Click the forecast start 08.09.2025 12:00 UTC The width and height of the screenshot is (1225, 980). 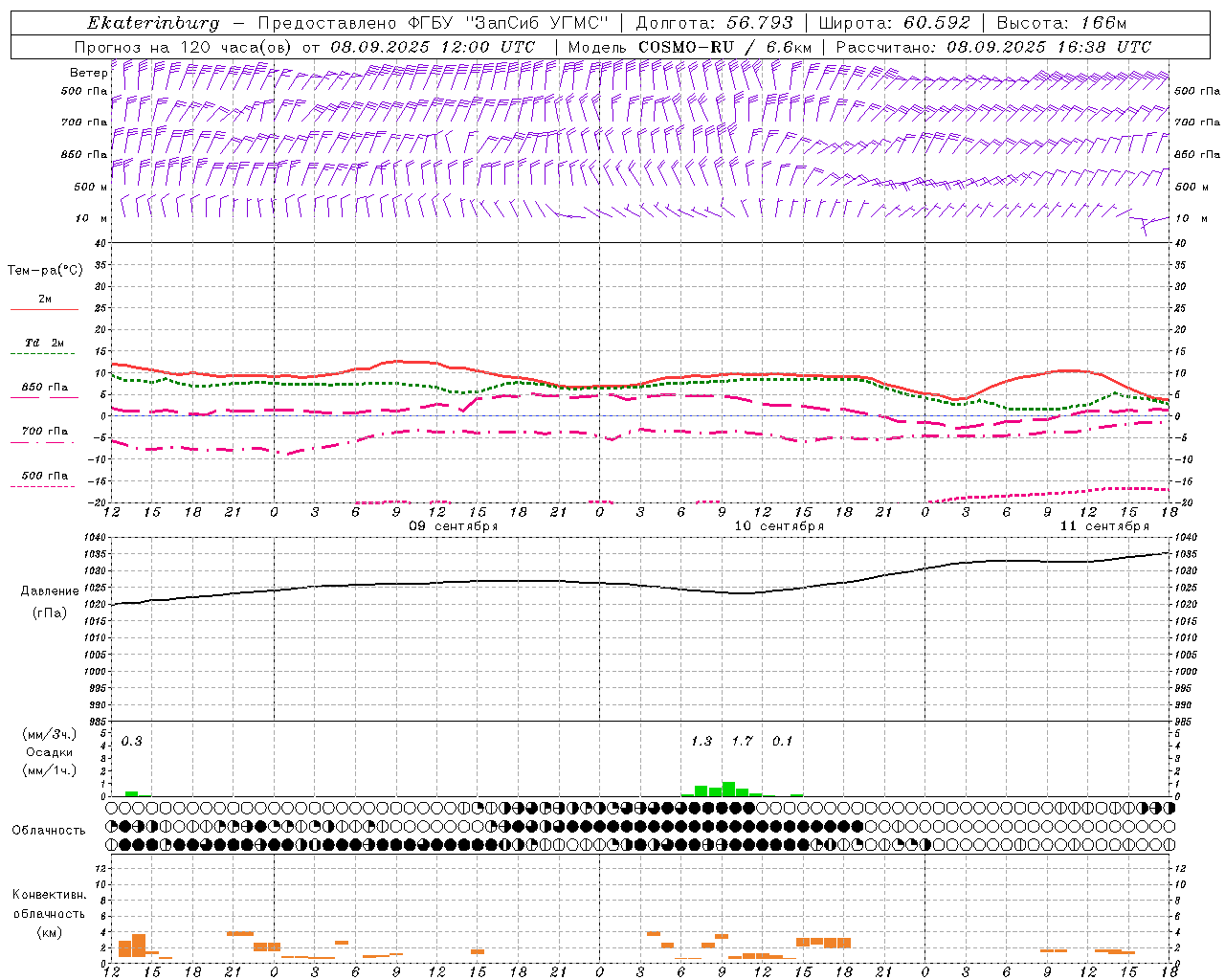[x=433, y=47]
